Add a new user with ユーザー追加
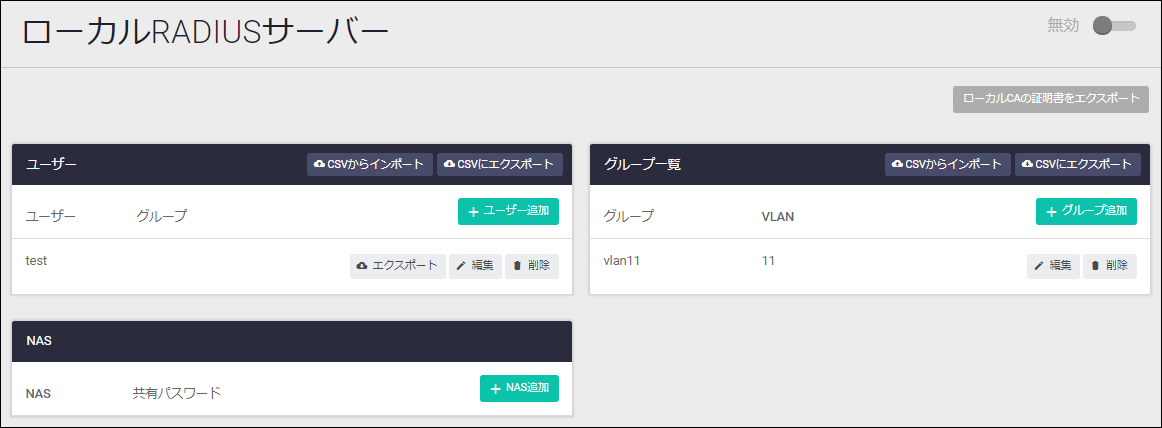 click(x=508, y=211)
